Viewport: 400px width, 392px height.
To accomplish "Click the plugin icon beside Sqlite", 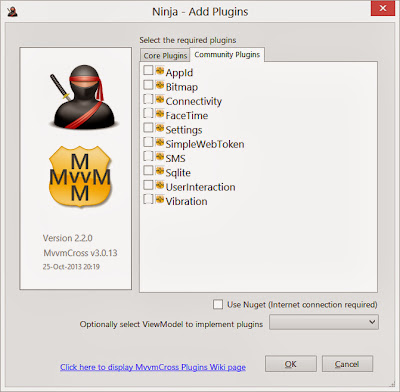I will (160, 171).
